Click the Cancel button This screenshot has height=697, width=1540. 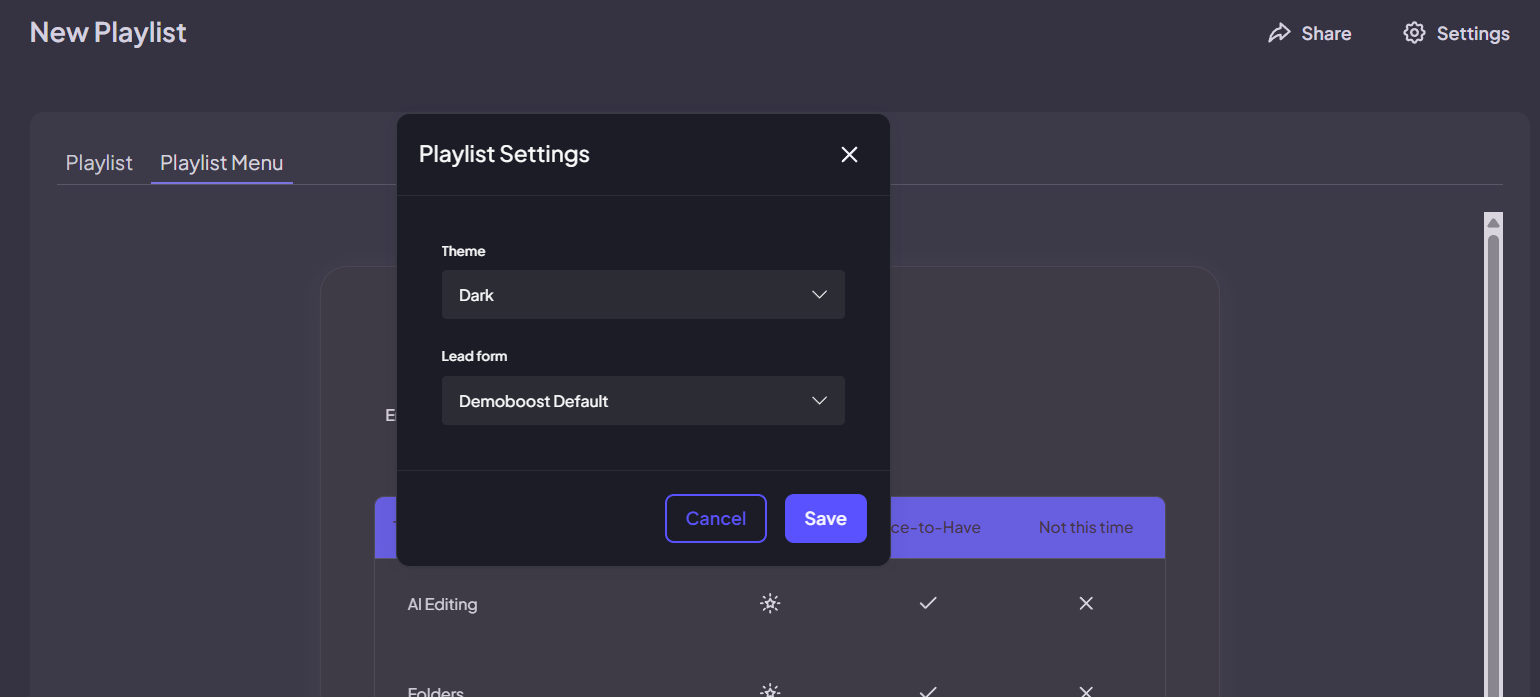point(716,519)
